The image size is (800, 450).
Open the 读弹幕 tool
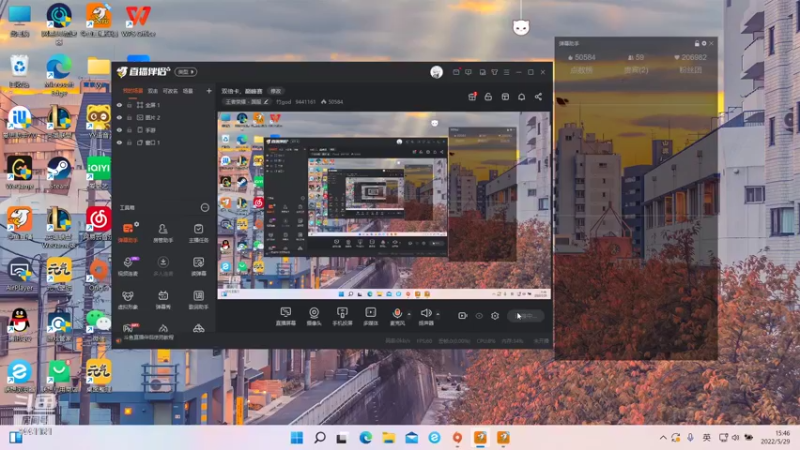coord(198,266)
